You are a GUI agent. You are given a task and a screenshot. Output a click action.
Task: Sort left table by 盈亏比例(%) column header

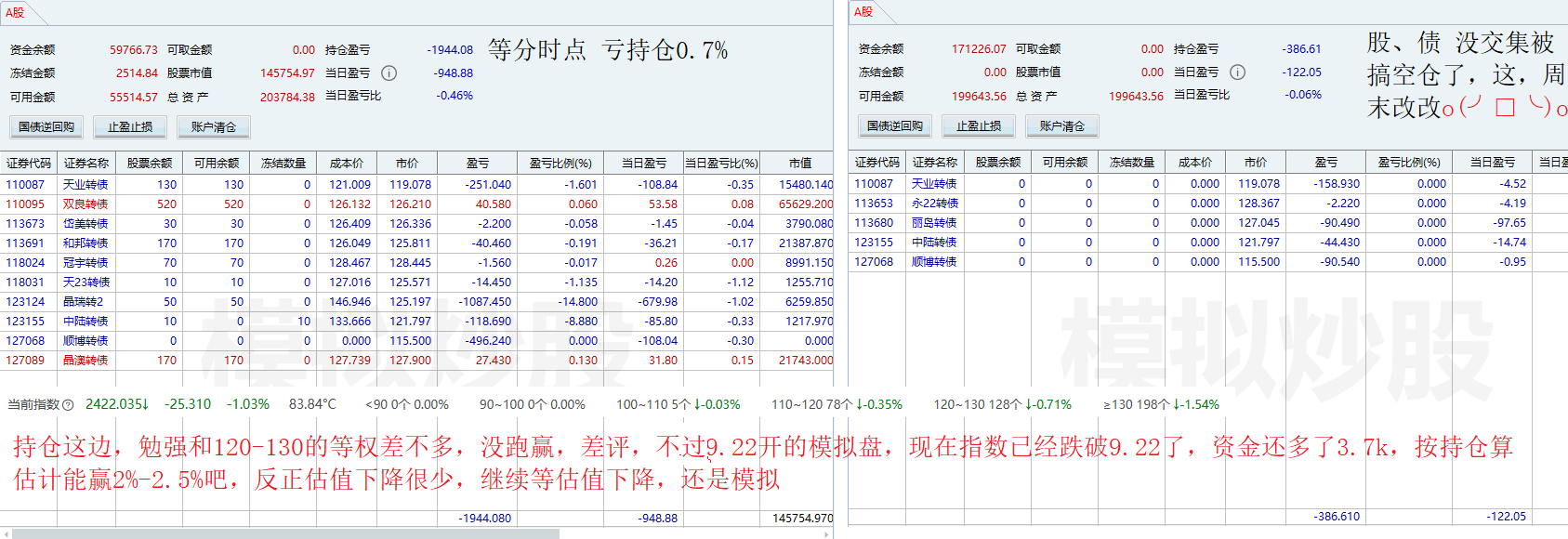(x=560, y=163)
